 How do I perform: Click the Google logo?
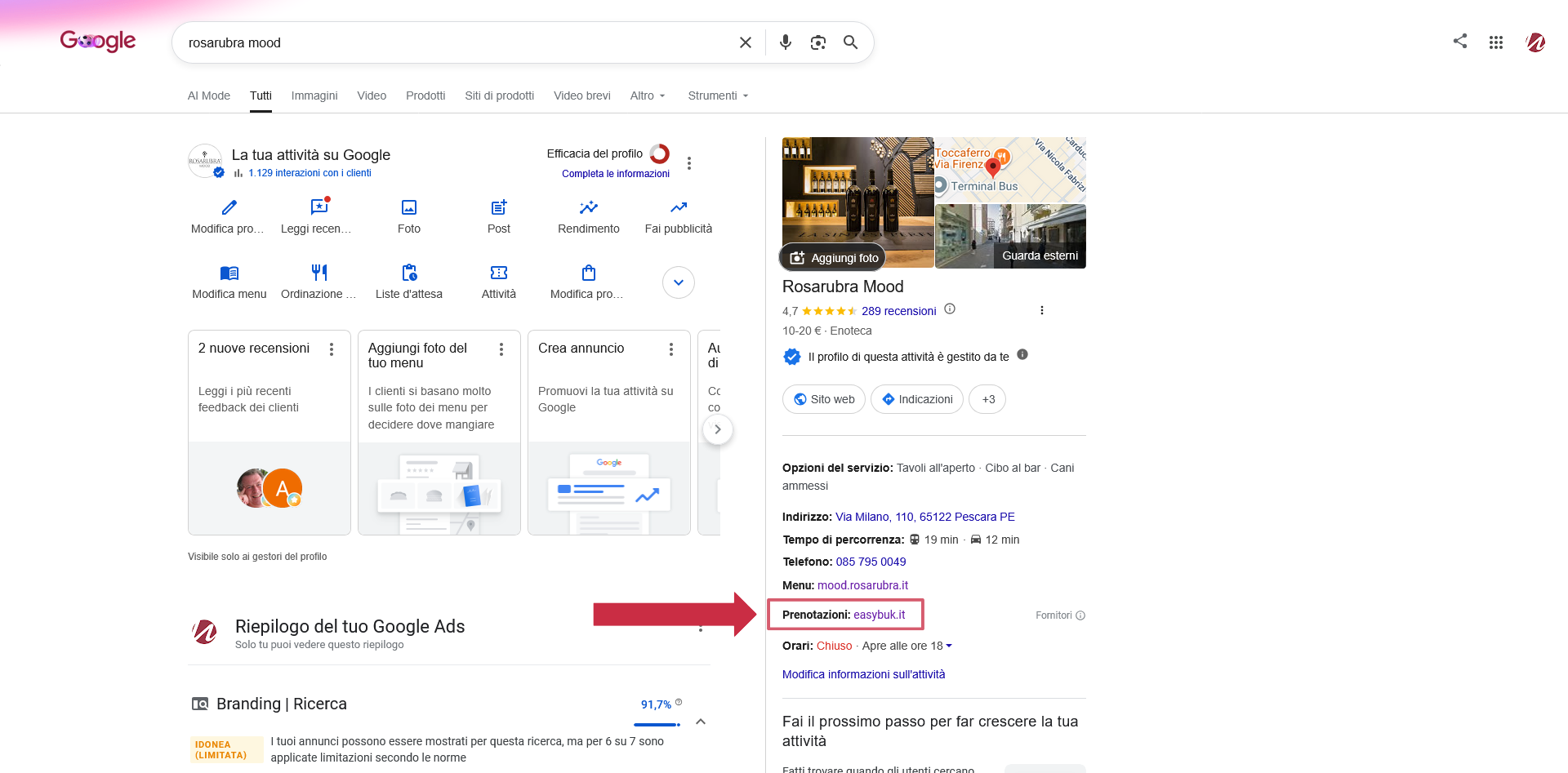coord(98,41)
